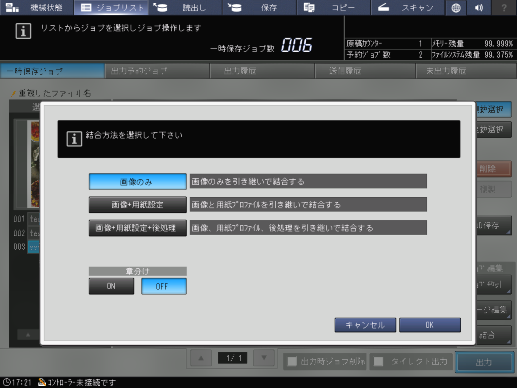The height and width of the screenshot is (388, 517).
Task: Go to previous page with up arrow
Action: tap(201, 358)
